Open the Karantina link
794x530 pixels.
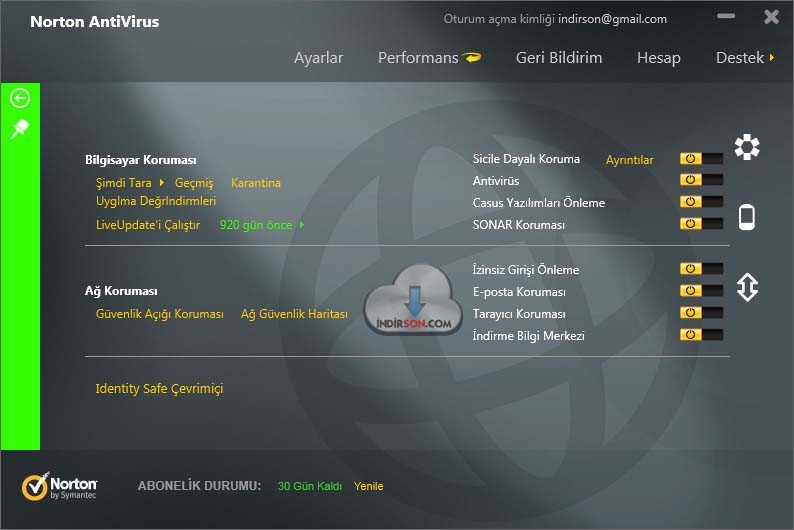tap(256, 183)
